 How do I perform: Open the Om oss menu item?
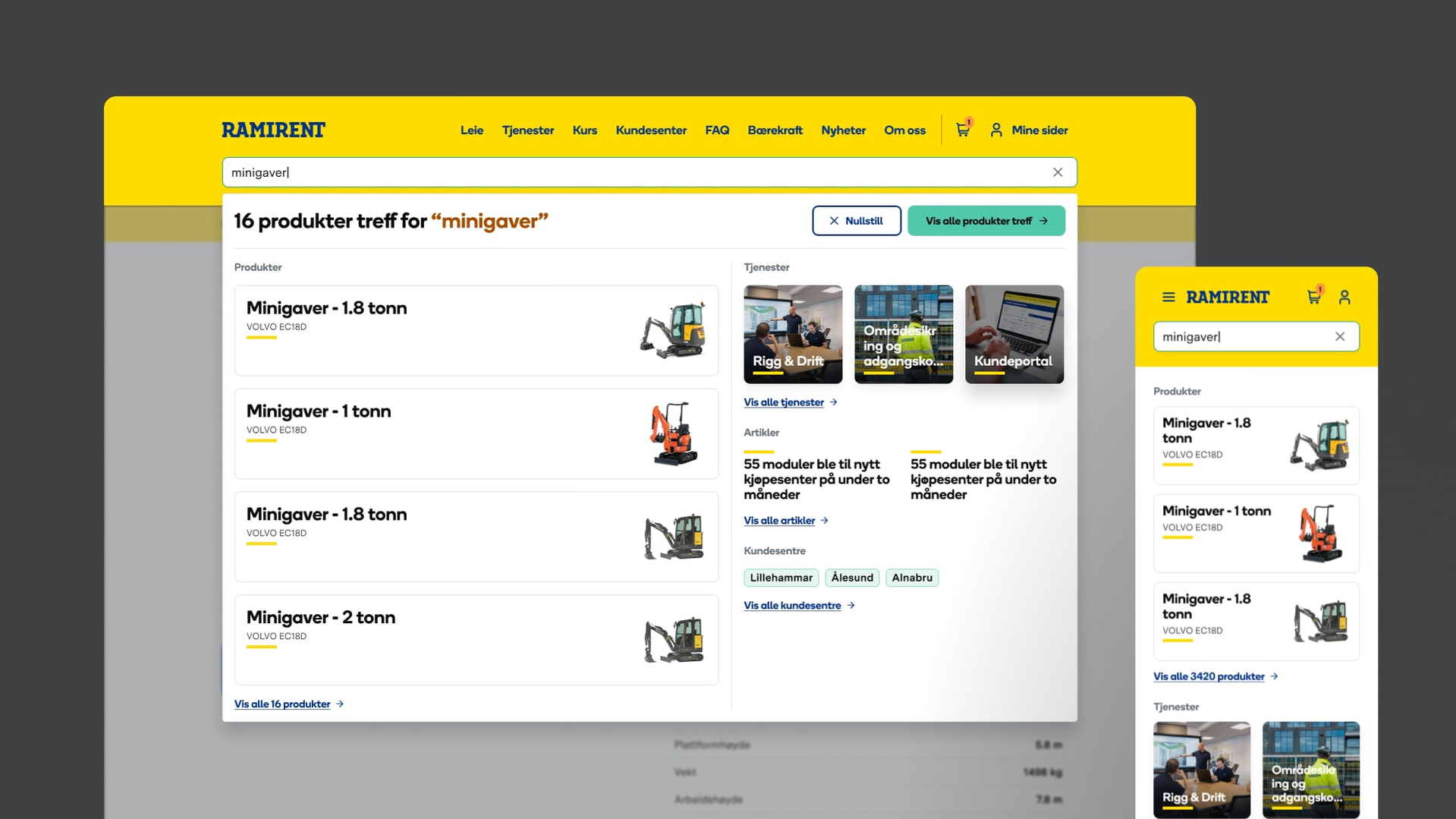click(x=904, y=130)
